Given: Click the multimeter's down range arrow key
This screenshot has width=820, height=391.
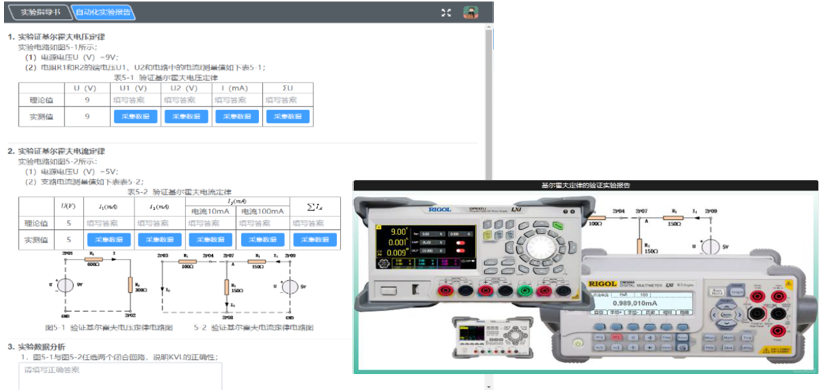Looking at the screenshot, I should pos(725,325).
